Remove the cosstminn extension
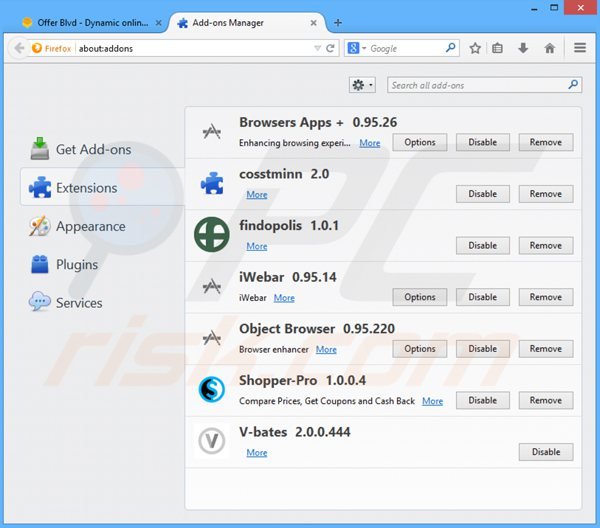The width and height of the screenshot is (600, 528). pyautogui.click(x=546, y=194)
